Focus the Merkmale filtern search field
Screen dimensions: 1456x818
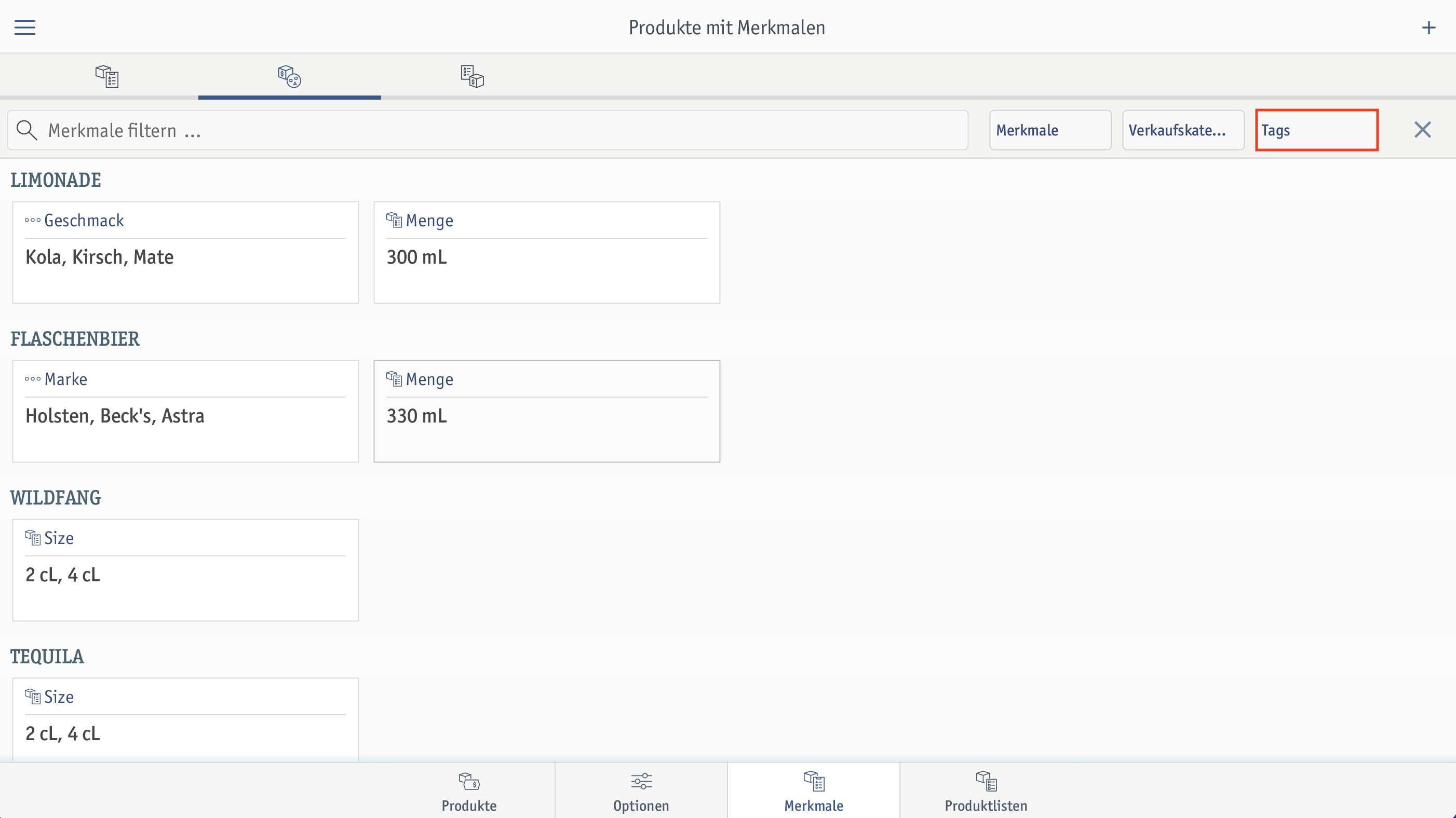[487, 130]
